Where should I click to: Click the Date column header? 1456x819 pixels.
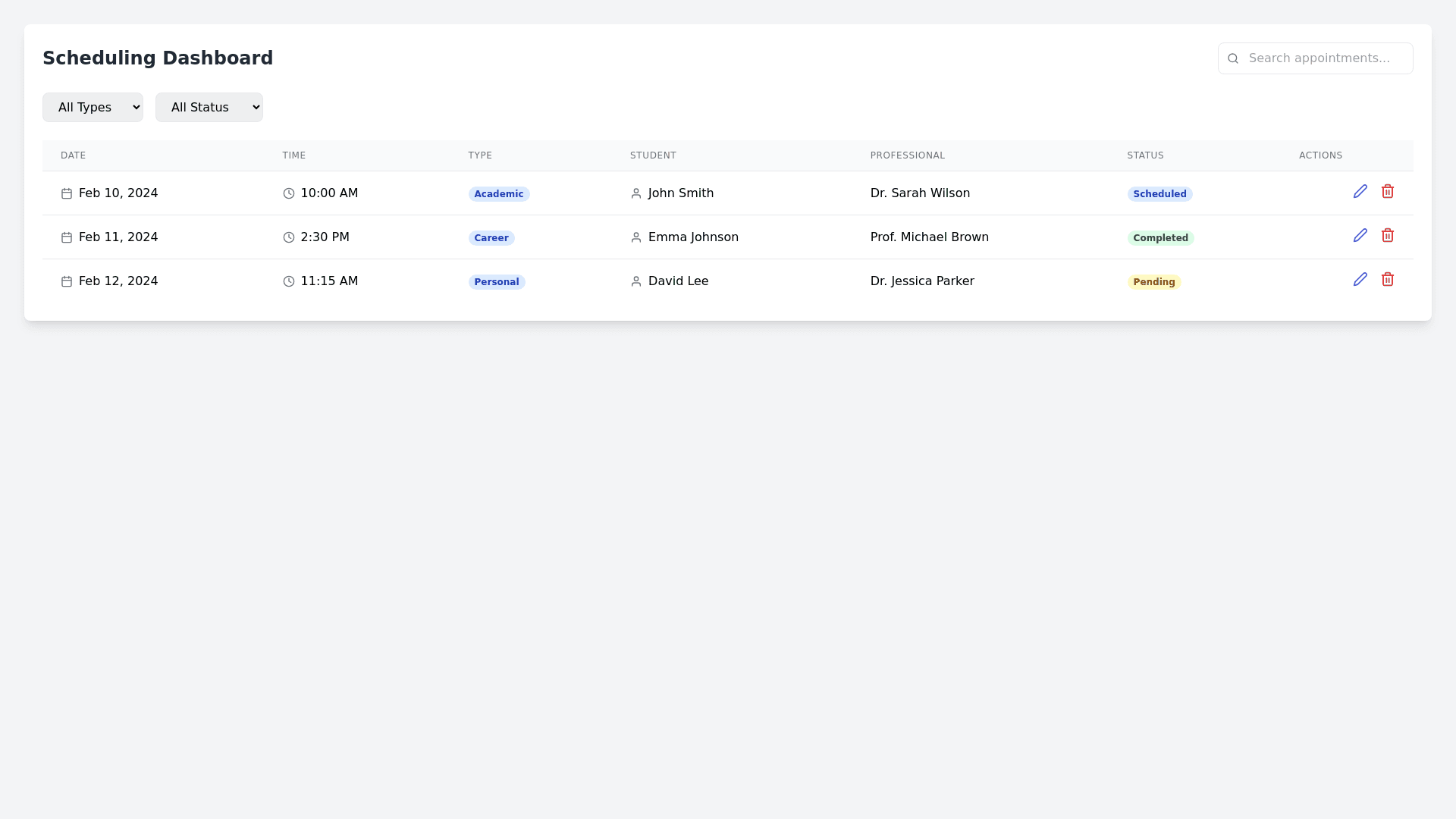[73, 155]
